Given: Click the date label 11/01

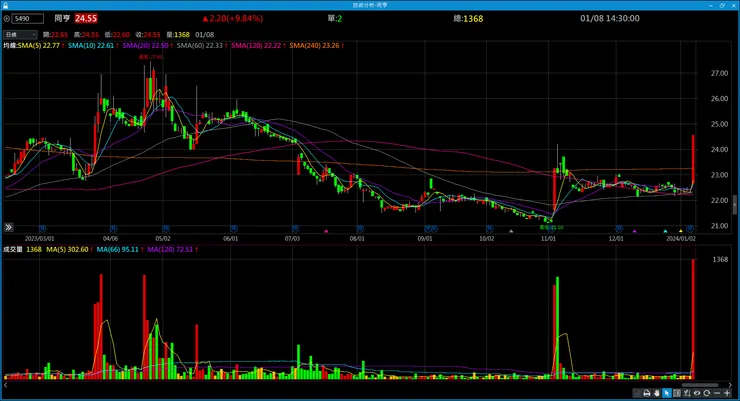Looking at the screenshot, I should [548, 239].
